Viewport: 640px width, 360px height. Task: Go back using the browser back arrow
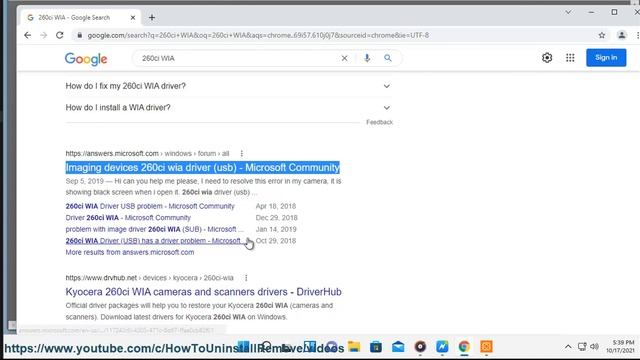pos(27,35)
